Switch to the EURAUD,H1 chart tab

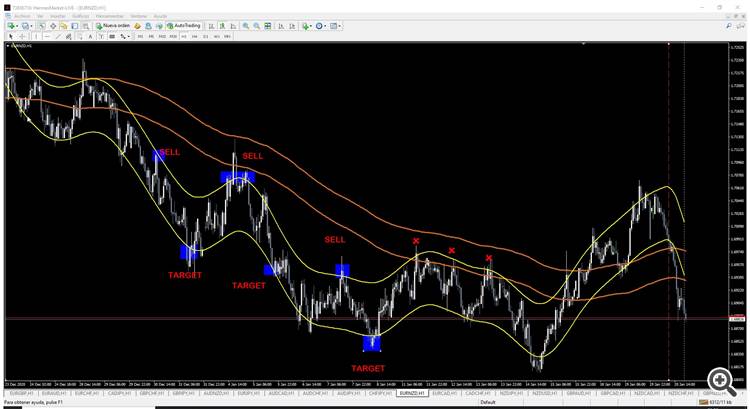point(53,393)
